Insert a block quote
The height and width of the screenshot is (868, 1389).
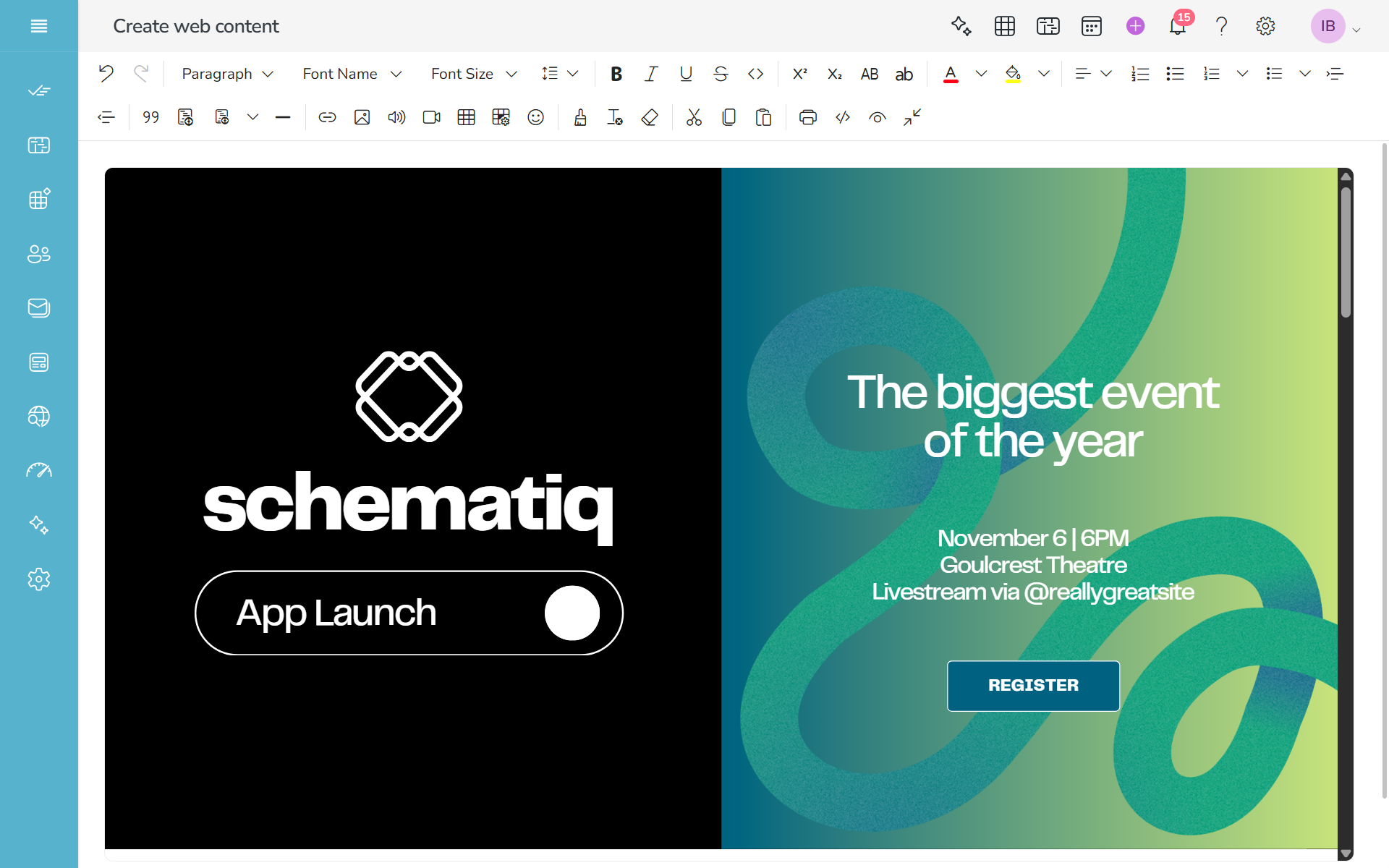(x=150, y=117)
